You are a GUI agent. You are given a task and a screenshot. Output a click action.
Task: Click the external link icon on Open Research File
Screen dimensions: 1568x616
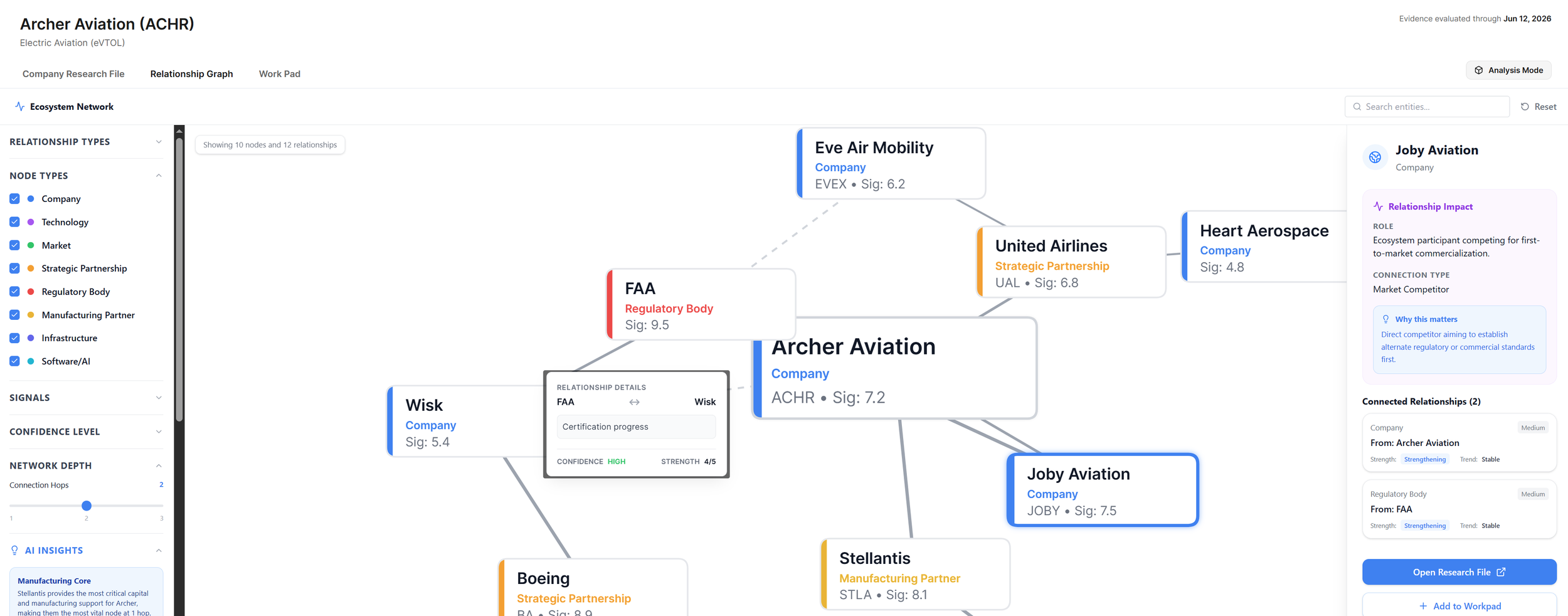coord(1501,572)
